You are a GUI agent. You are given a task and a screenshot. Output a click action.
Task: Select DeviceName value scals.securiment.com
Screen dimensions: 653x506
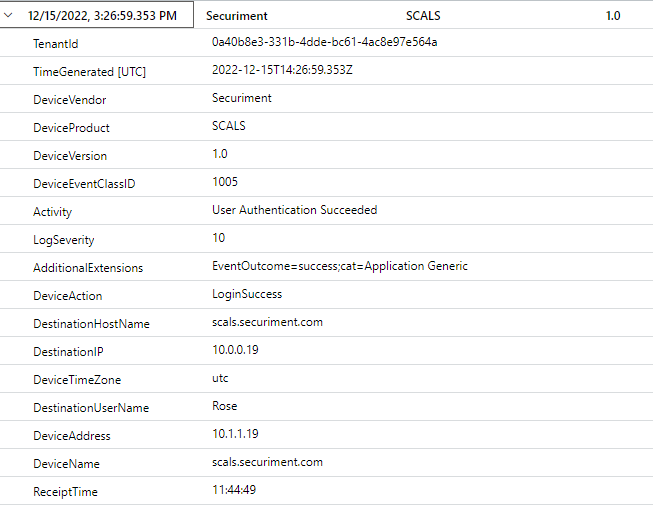(x=267, y=462)
